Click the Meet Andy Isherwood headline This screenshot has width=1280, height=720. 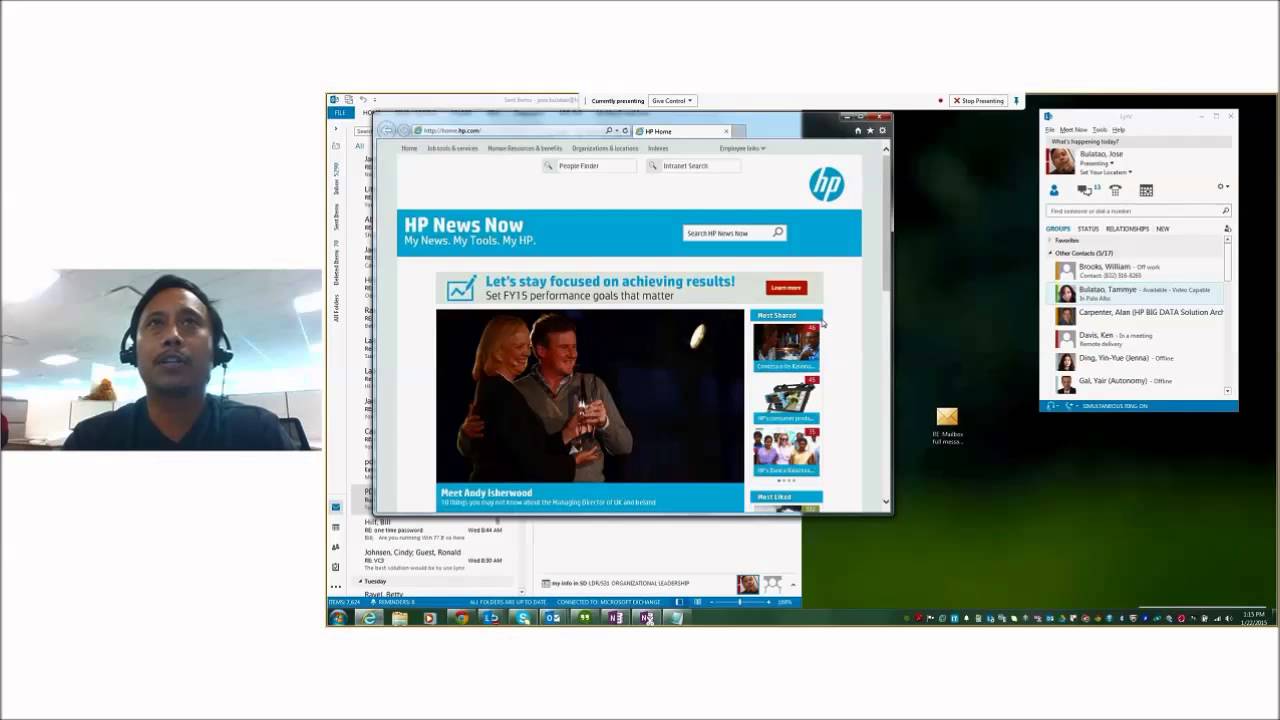(x=487, y=492)
